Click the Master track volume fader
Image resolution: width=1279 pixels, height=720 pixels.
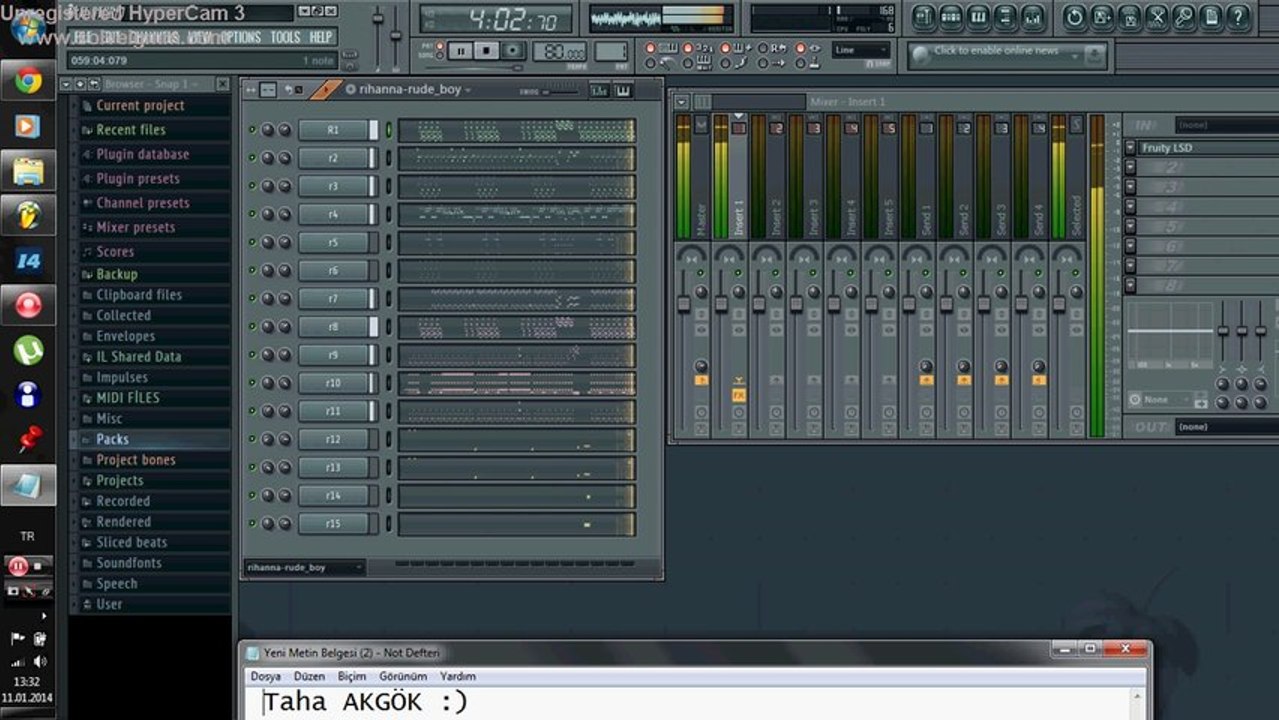tap(684, 304)
